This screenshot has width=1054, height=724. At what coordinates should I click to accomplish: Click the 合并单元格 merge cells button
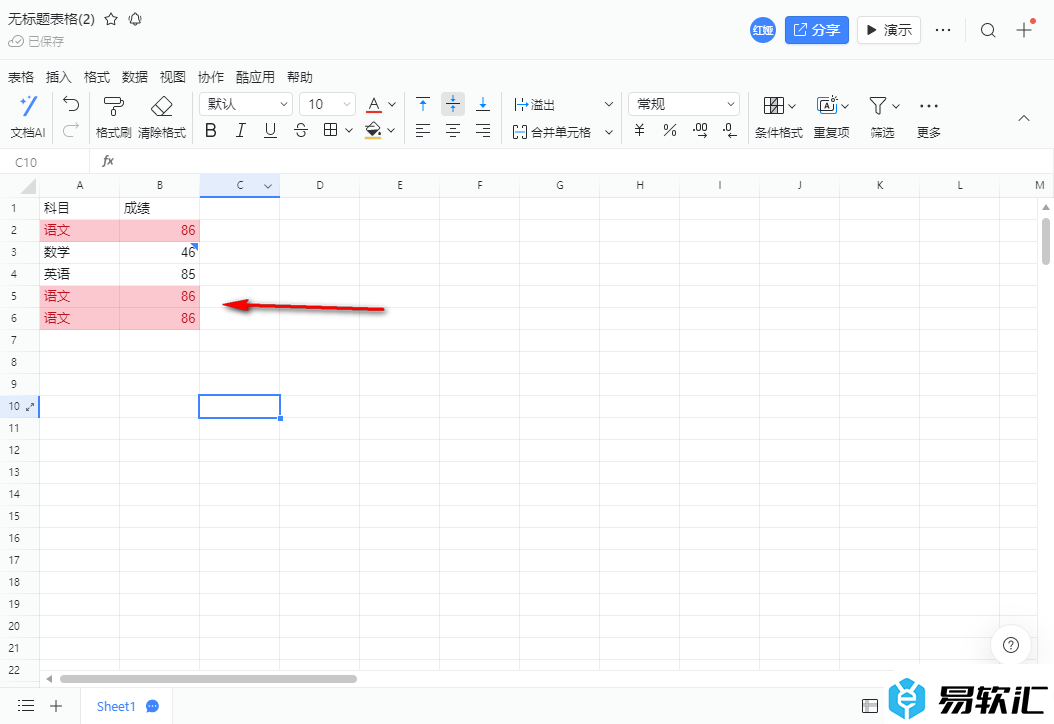[x=552, y=132]
